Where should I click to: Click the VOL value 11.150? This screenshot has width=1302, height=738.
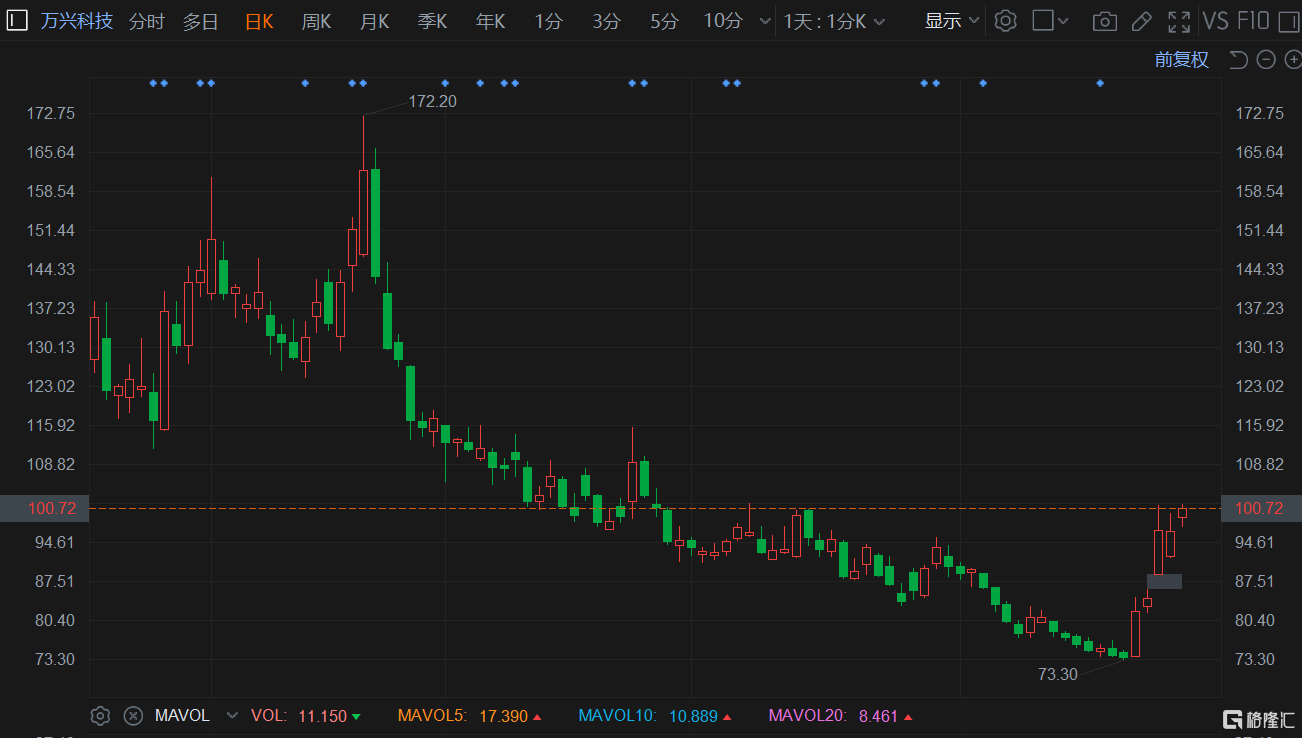pos(323,716)
